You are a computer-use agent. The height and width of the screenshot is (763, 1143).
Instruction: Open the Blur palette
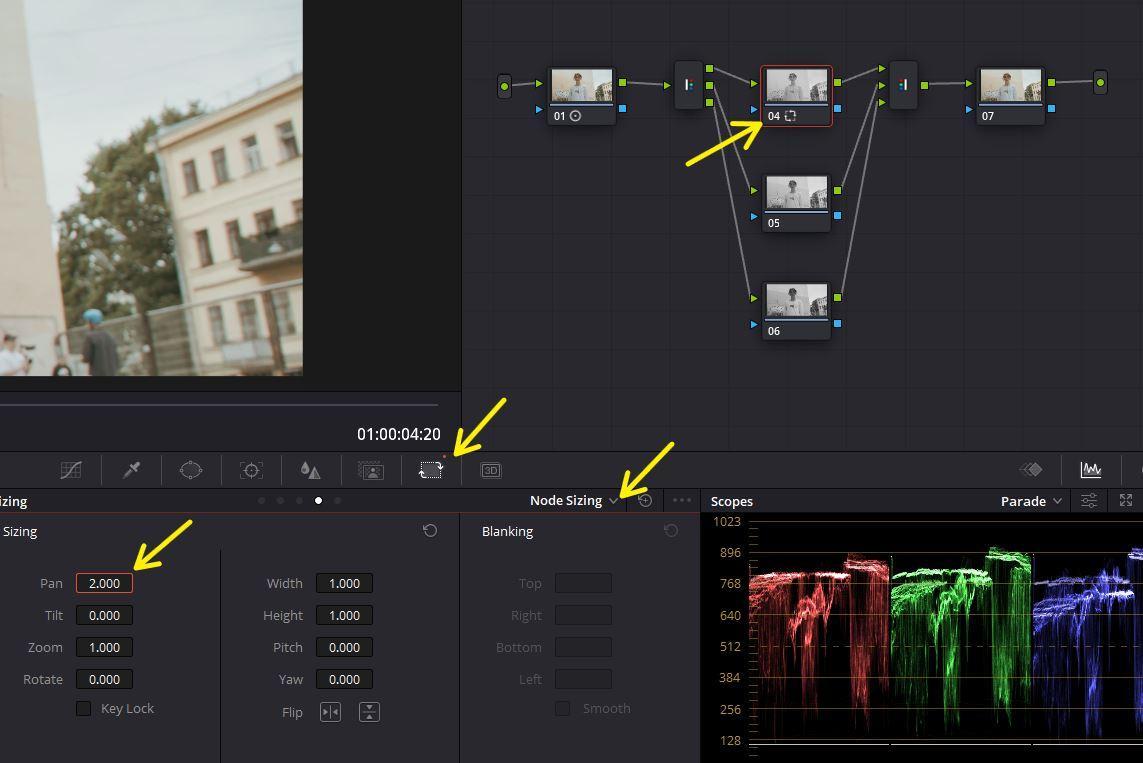[x=310, y=470]
